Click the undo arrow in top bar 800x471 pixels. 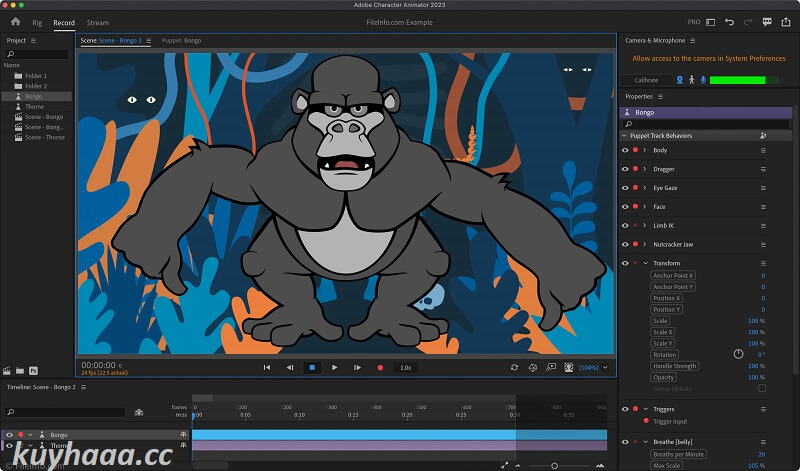click(730, 22)
